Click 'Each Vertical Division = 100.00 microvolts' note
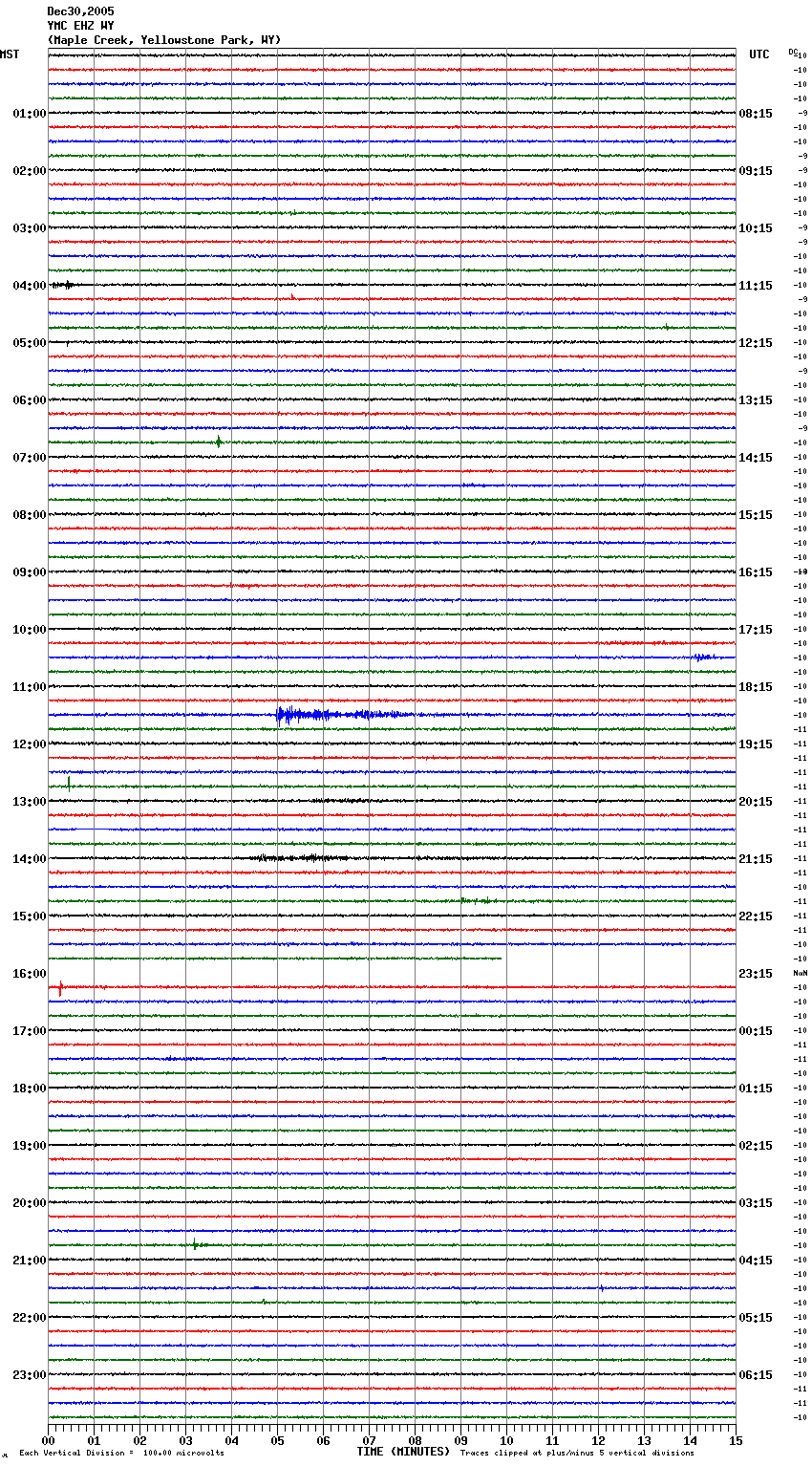This screenshot has width=812, height=1466. (122, 1453)
